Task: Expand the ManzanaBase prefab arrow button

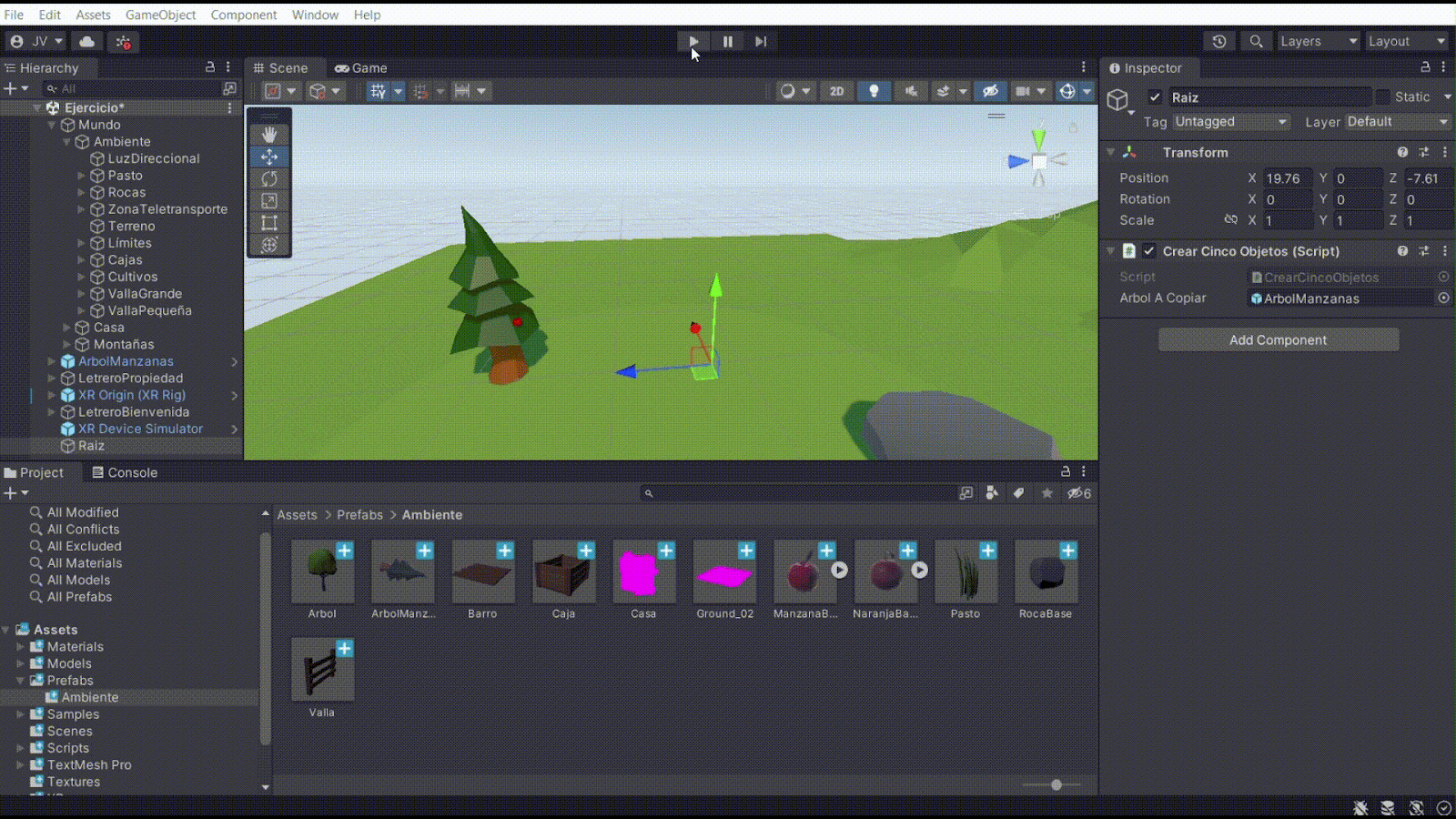Action: click(x=839, y=571)
